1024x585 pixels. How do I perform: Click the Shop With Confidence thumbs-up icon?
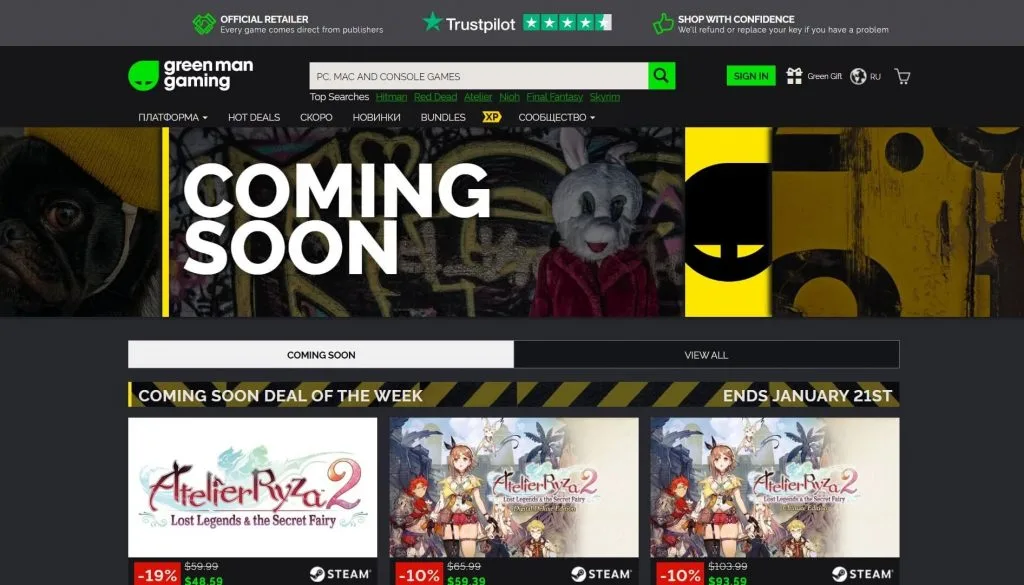click(x=662, y=23)
